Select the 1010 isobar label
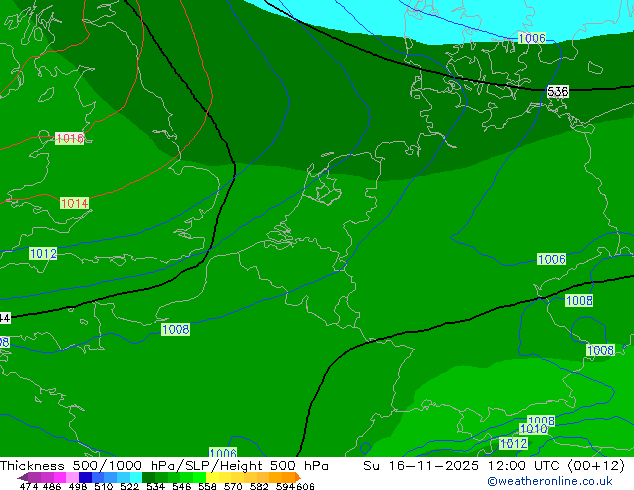Viewport: 634px width, 490px height. [x=533, y=429]
